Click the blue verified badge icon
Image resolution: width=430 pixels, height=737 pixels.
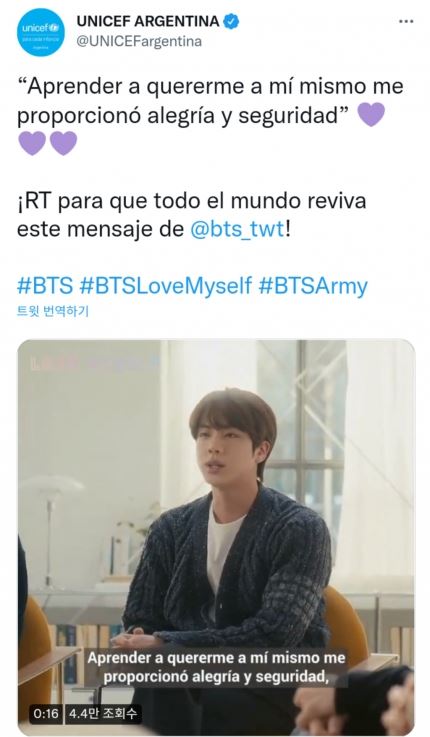232,21
